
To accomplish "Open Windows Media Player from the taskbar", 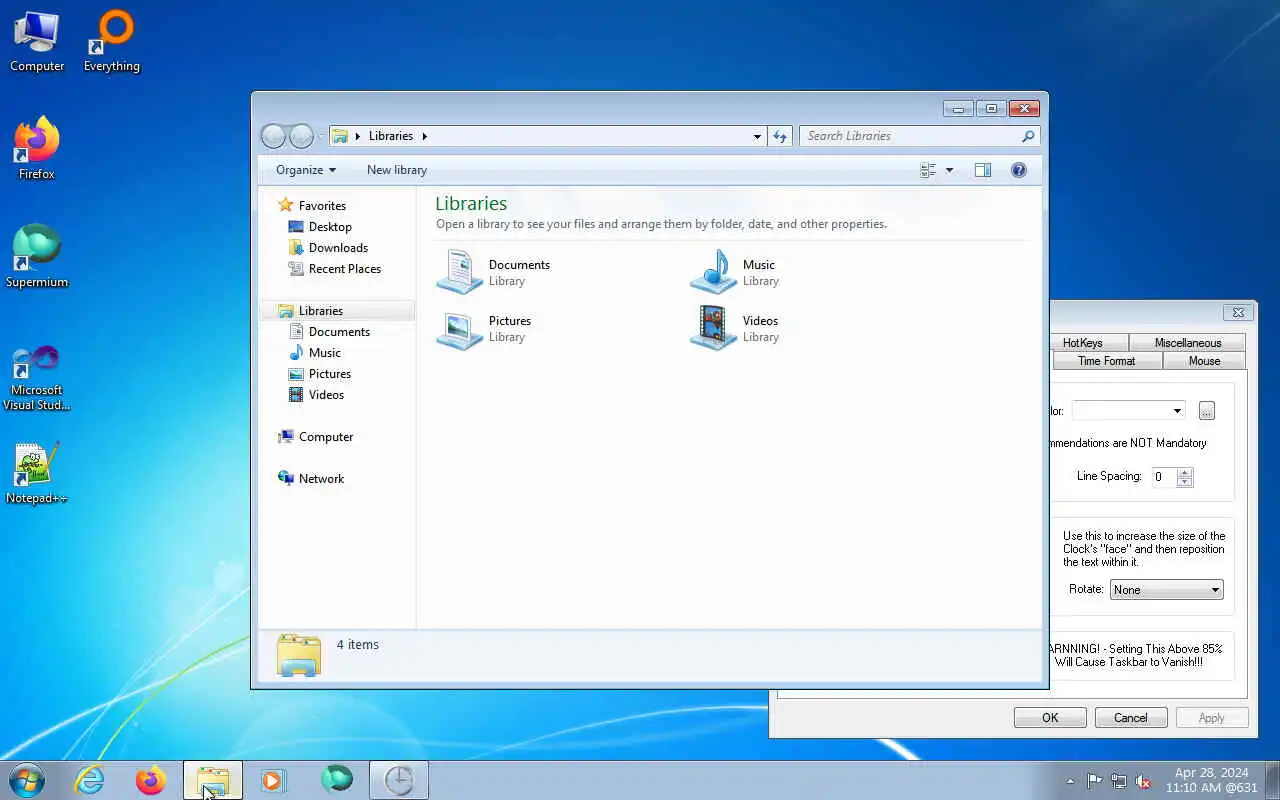I will (273, 780).
